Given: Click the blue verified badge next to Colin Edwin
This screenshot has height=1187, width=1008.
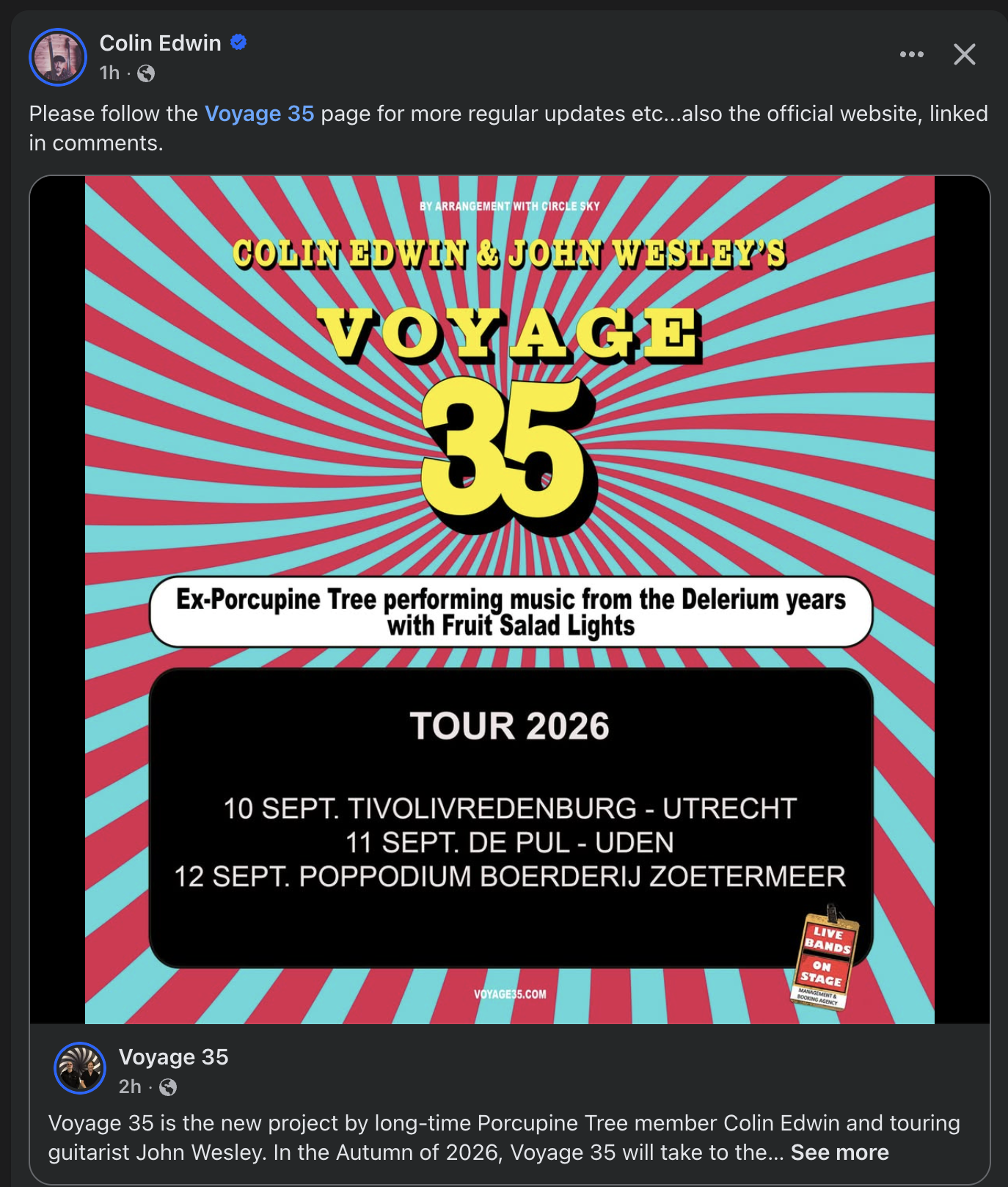Looking at the screenshot, I should [238, 43].
